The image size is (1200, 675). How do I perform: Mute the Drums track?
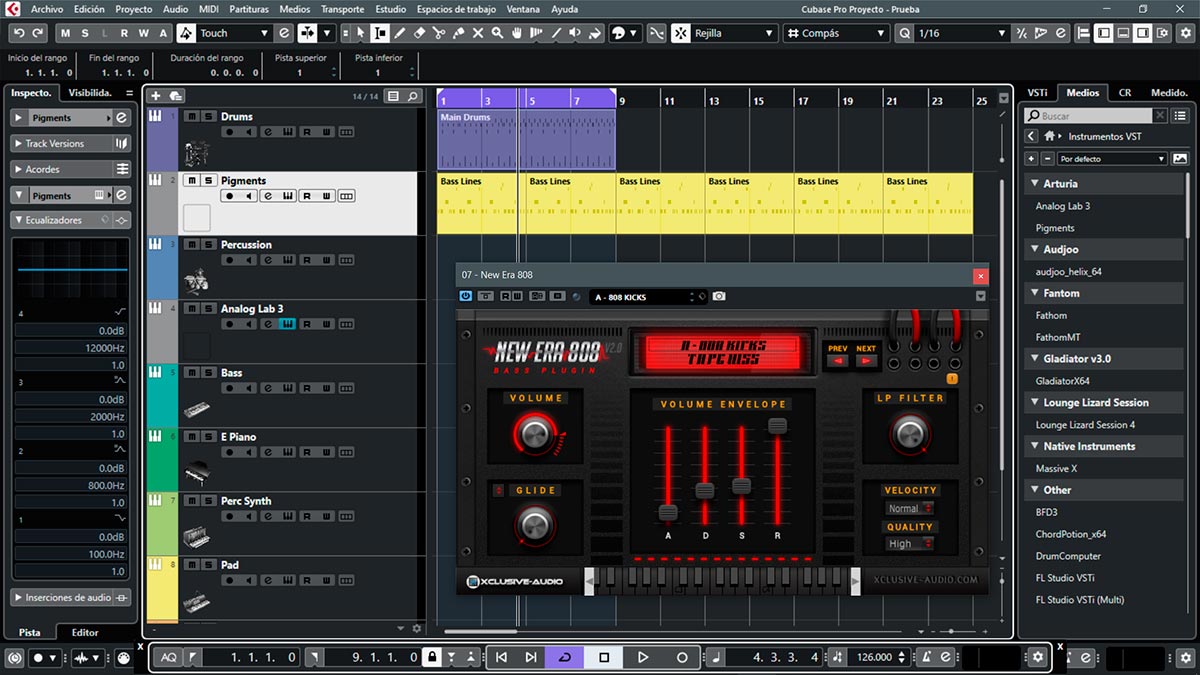(190, 116)
